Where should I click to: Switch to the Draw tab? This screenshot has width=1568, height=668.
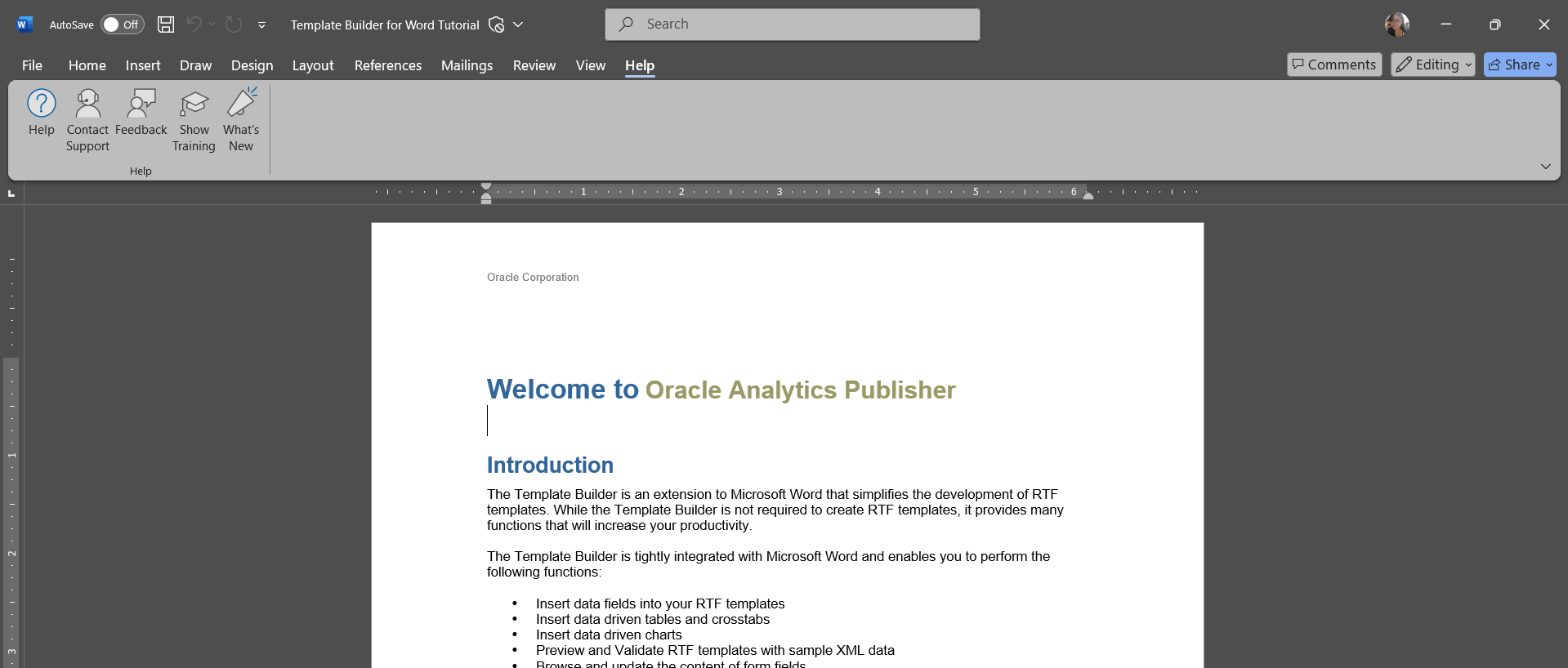(195, 65)
